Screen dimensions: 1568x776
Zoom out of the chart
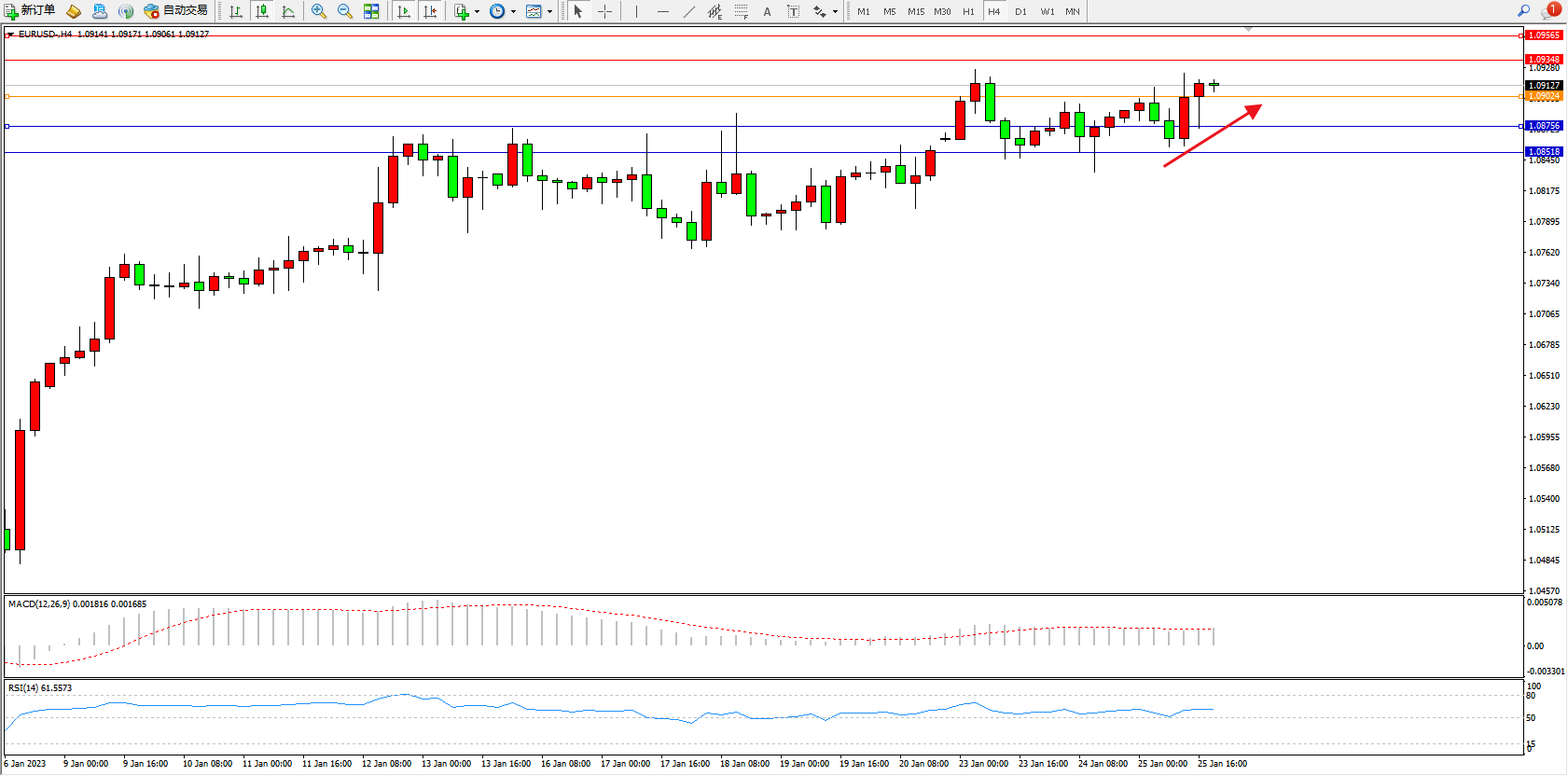[x=345, y=11]
